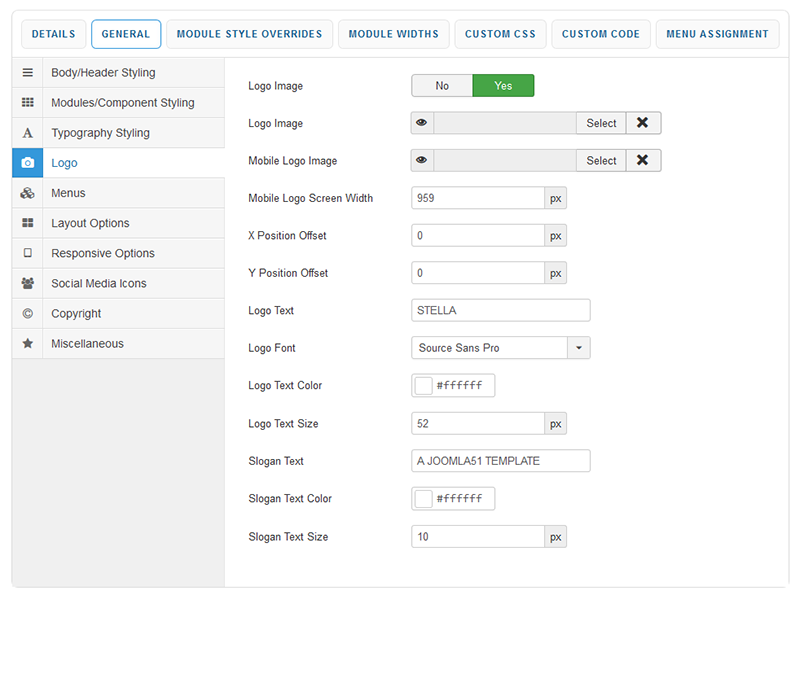Click the Copyright symbol icon in sidebar

tap(27, 313)
